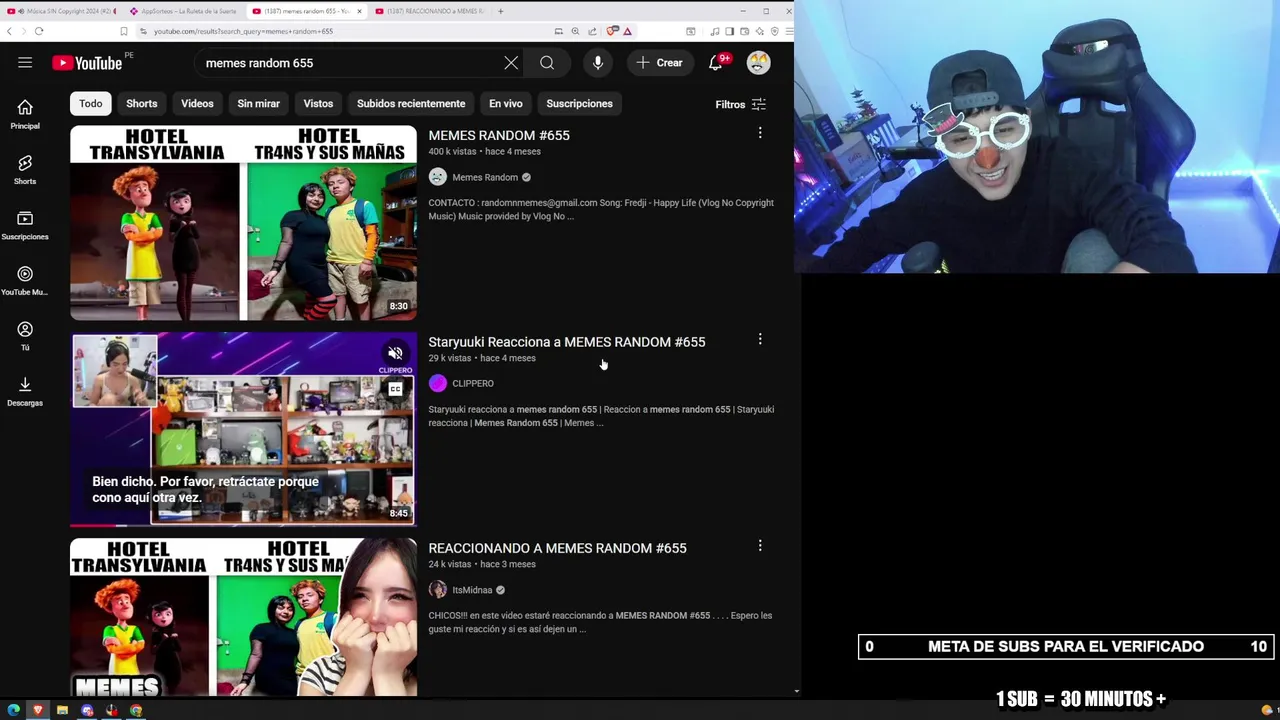The image size is (1280, 720).
Task: Open ItsMidnaa reaction video thumbnail
Action: 243,617
